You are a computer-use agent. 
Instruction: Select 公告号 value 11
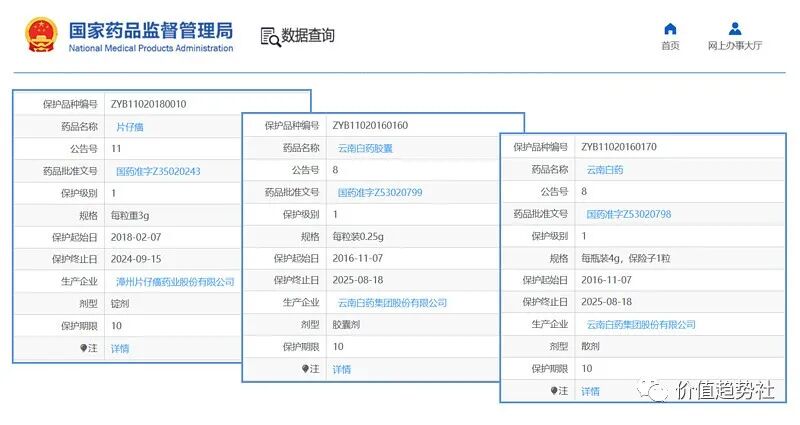pos(116,149)
